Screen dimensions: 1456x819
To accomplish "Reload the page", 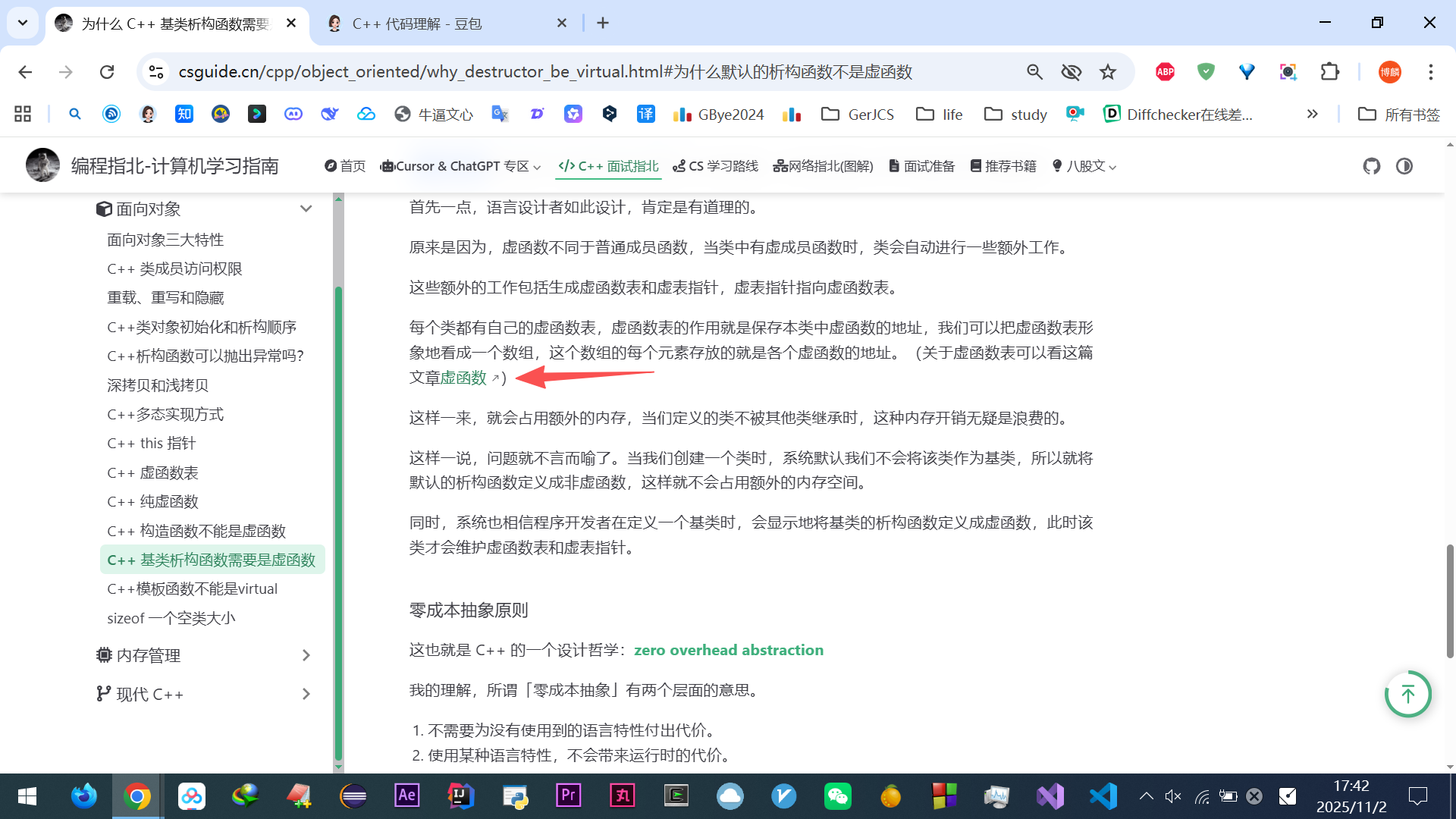I will 107,72.
